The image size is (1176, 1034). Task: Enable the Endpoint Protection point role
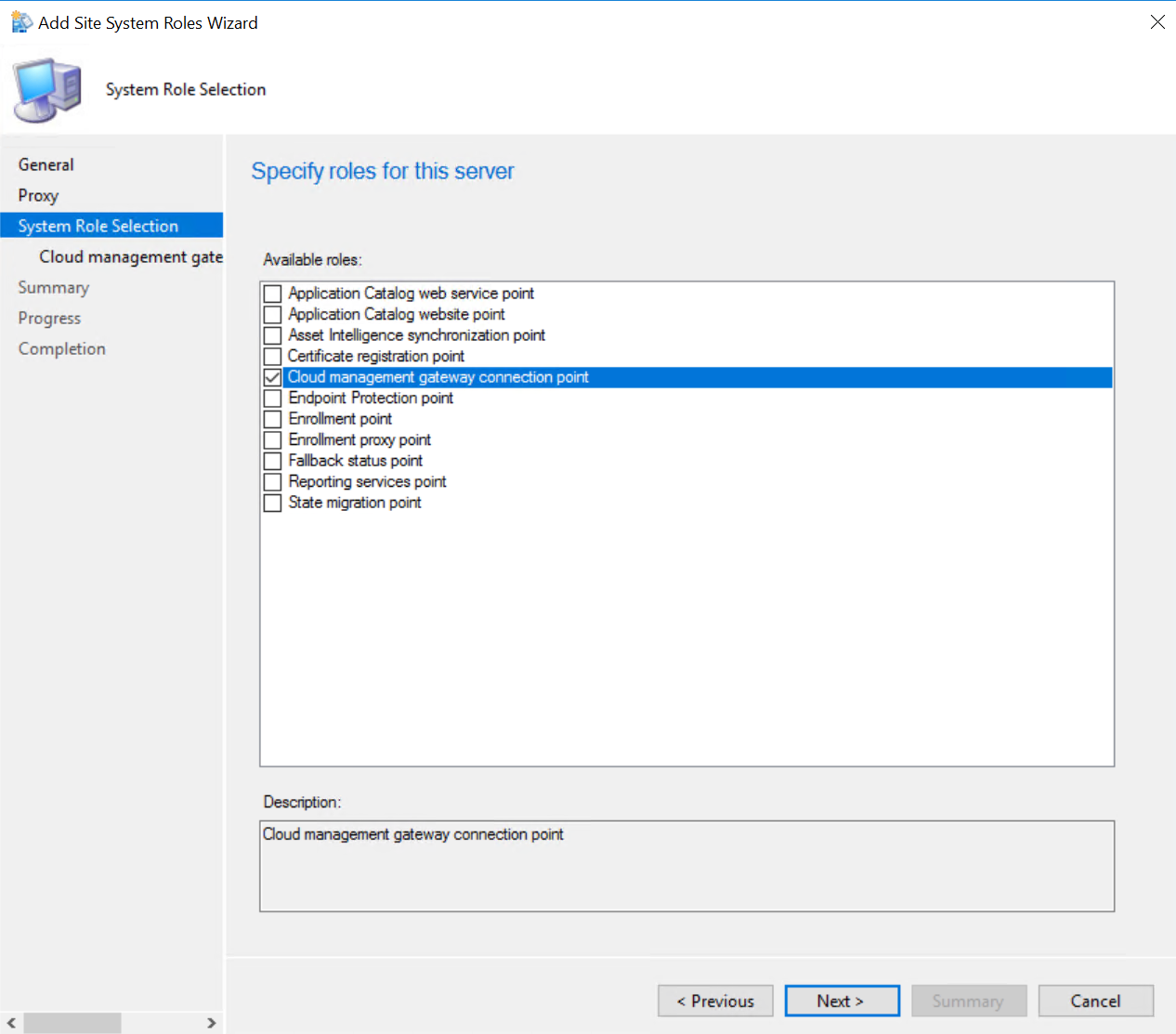point(272,399)
